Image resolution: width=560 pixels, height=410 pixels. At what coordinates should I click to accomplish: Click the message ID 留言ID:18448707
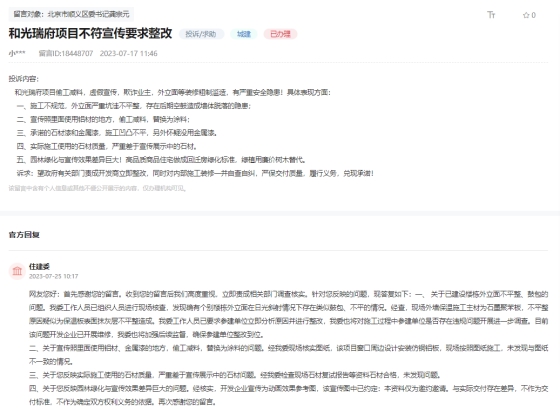66,53
